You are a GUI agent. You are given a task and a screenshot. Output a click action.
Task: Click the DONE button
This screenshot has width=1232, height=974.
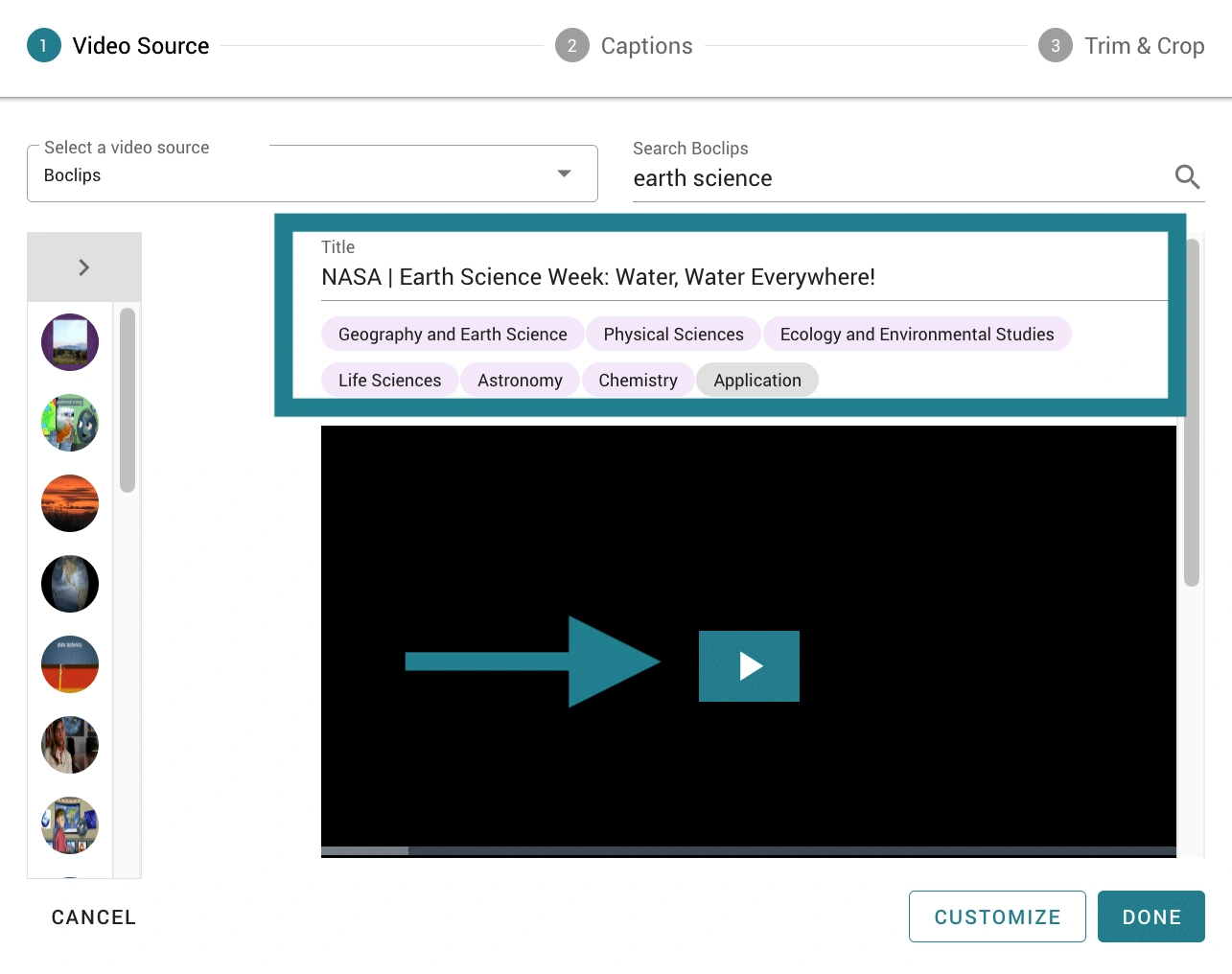(1151, 916)
